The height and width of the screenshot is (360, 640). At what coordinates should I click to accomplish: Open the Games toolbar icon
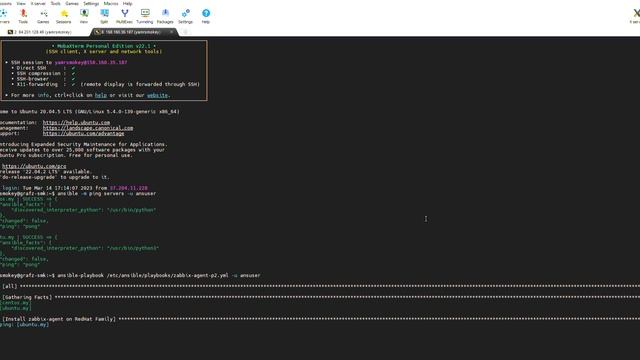pos(43,16)
